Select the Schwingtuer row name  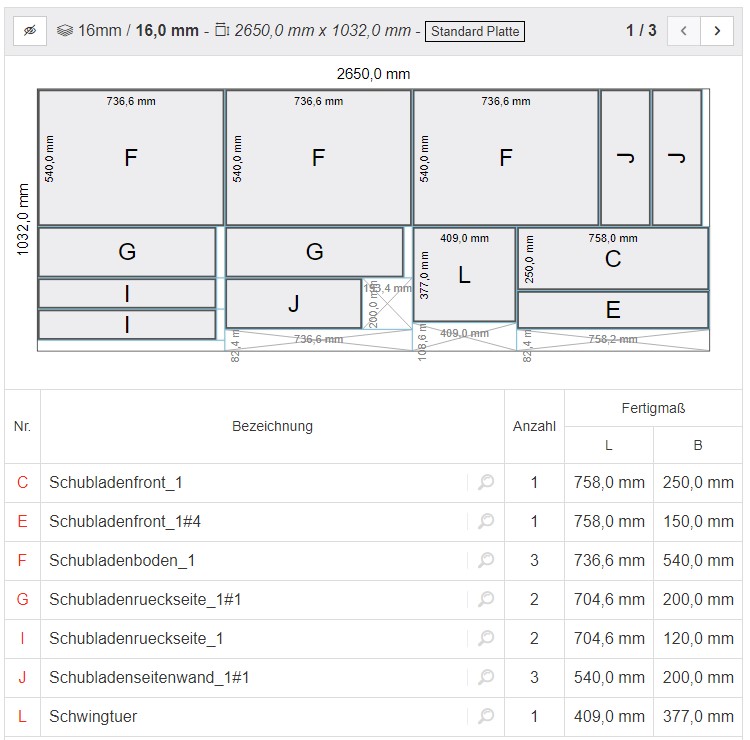click(x=93, y=717)
